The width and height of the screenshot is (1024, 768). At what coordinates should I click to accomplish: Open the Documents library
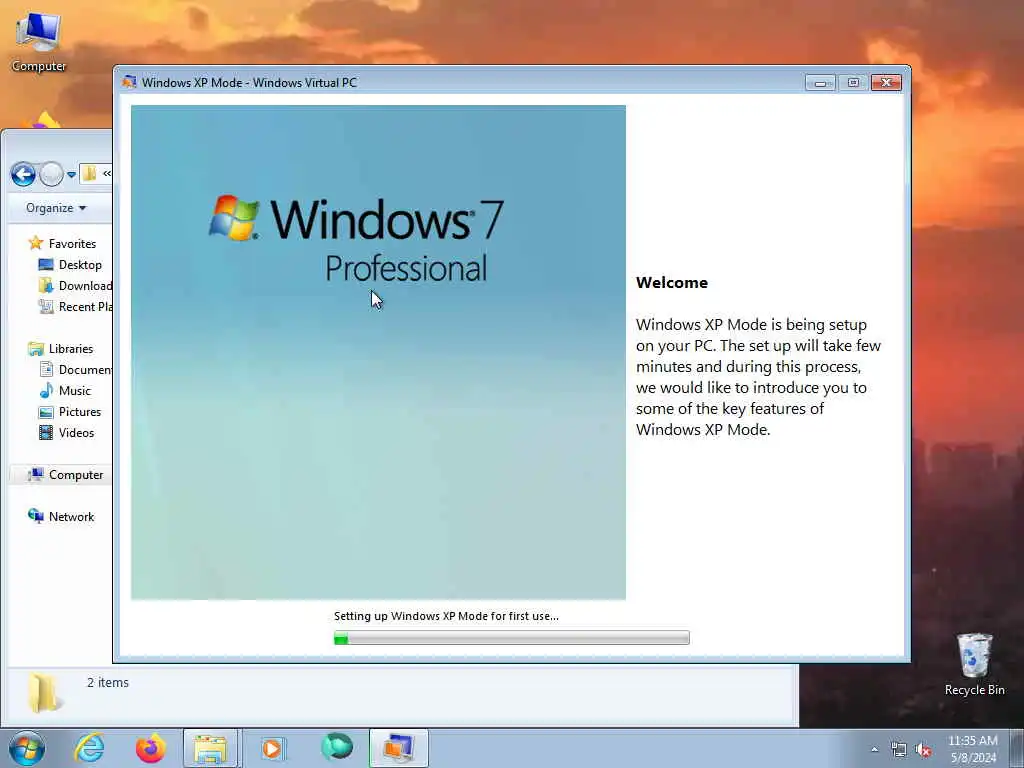point(75,370)
